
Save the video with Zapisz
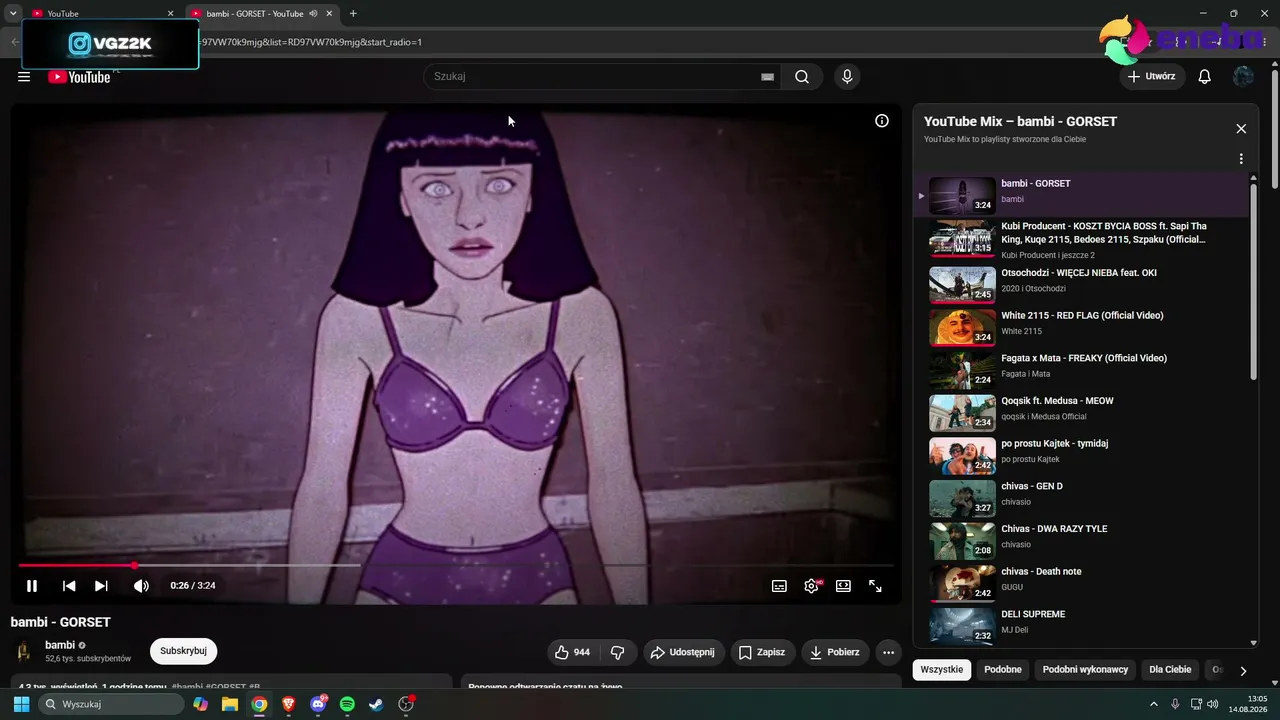point(763,652)
